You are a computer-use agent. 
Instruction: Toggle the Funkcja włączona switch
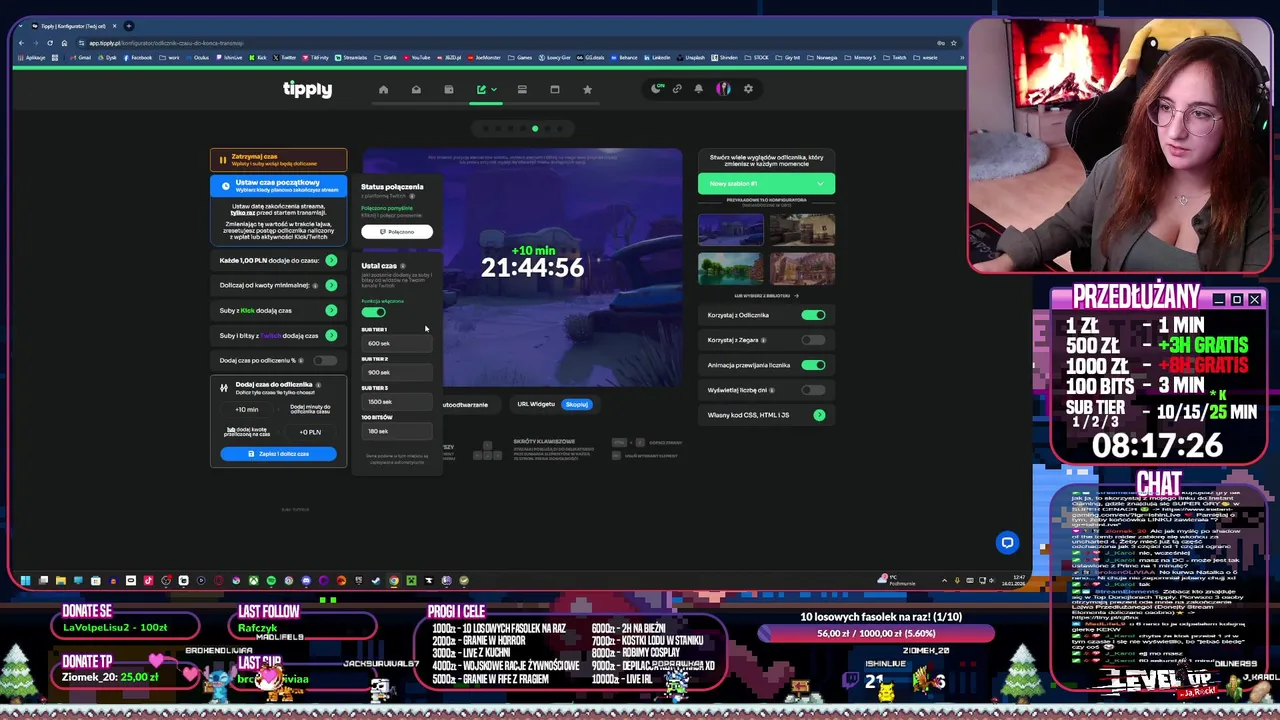(373, 312)
